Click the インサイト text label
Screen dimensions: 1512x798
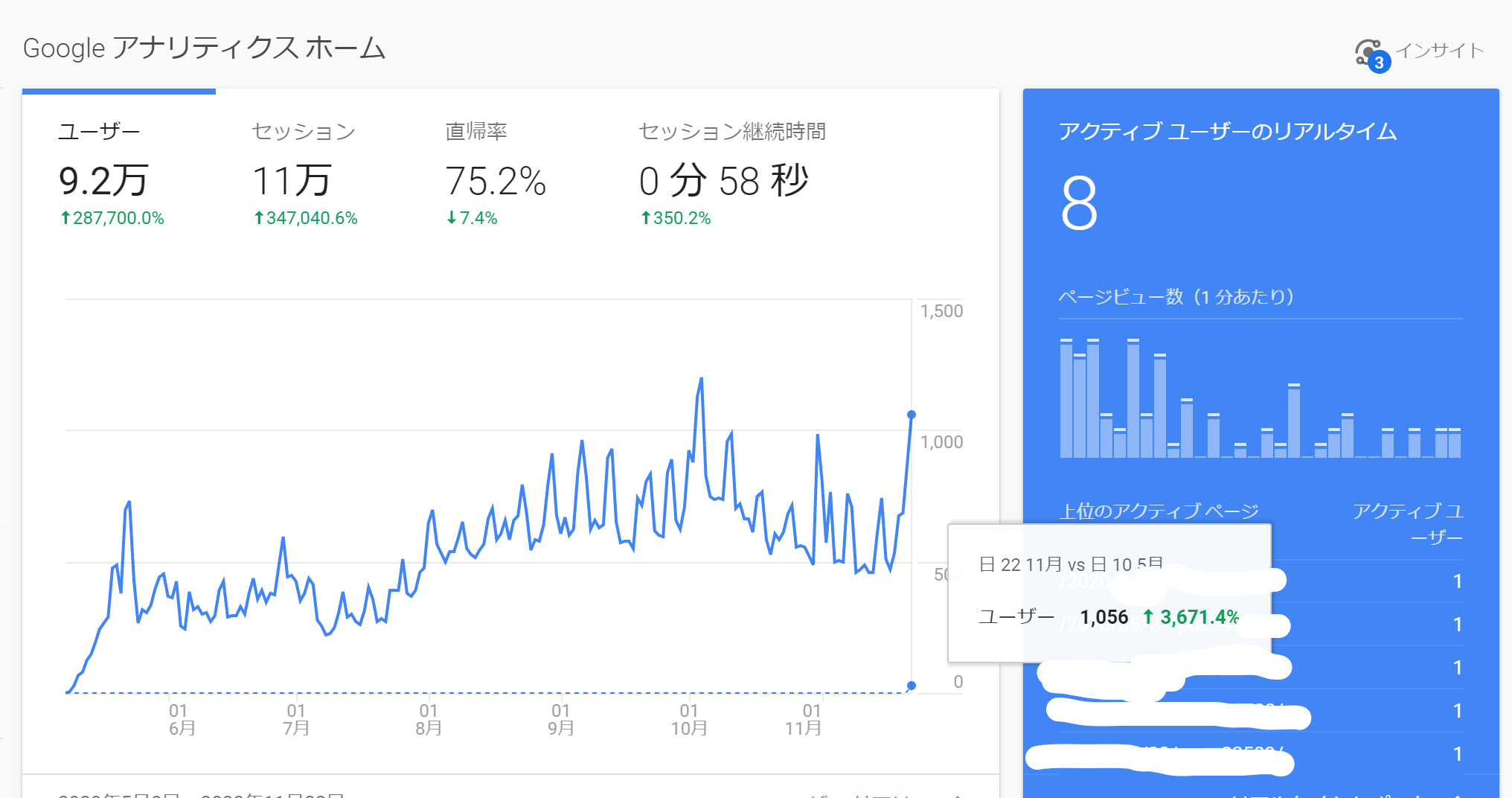(1439, 51)
